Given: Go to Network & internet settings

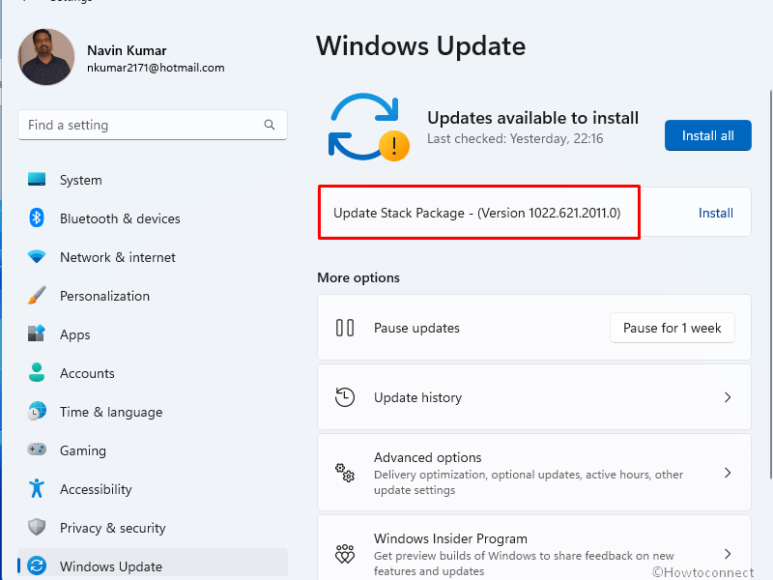Looking at the screenshot, I should (153, 257).
